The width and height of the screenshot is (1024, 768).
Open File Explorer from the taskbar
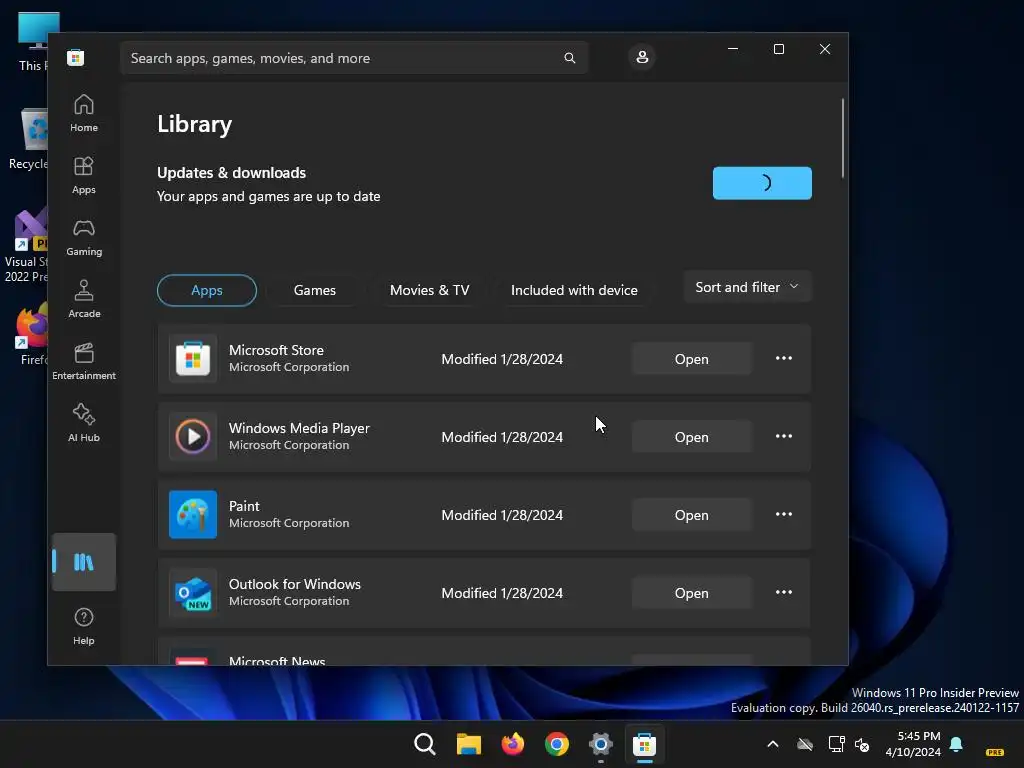(468, 744)
